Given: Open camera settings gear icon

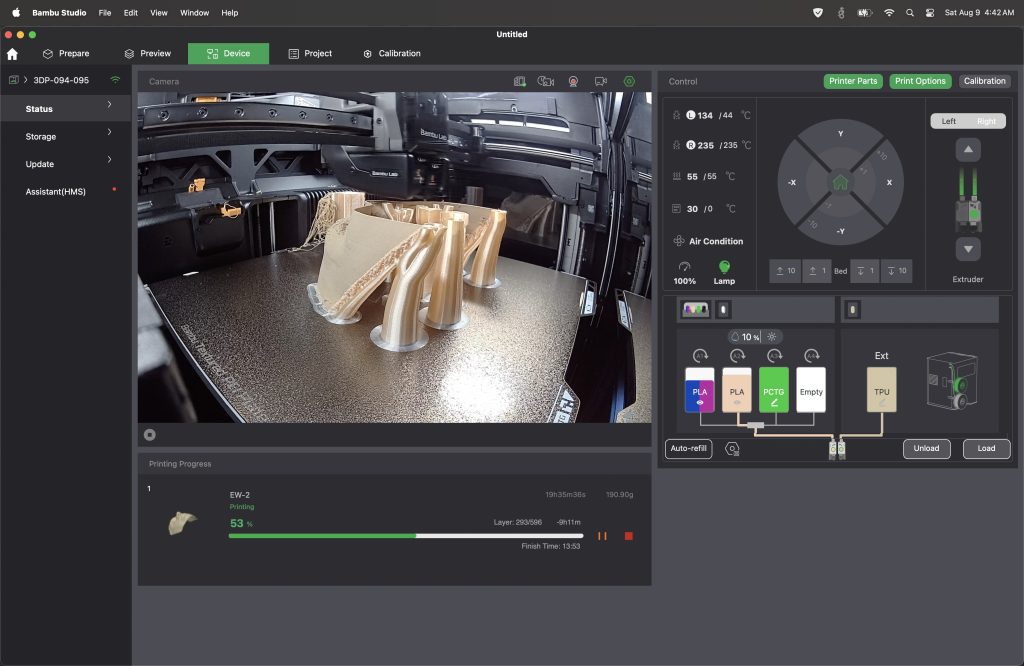Looking at the screenshot, I should pos(629,82).
